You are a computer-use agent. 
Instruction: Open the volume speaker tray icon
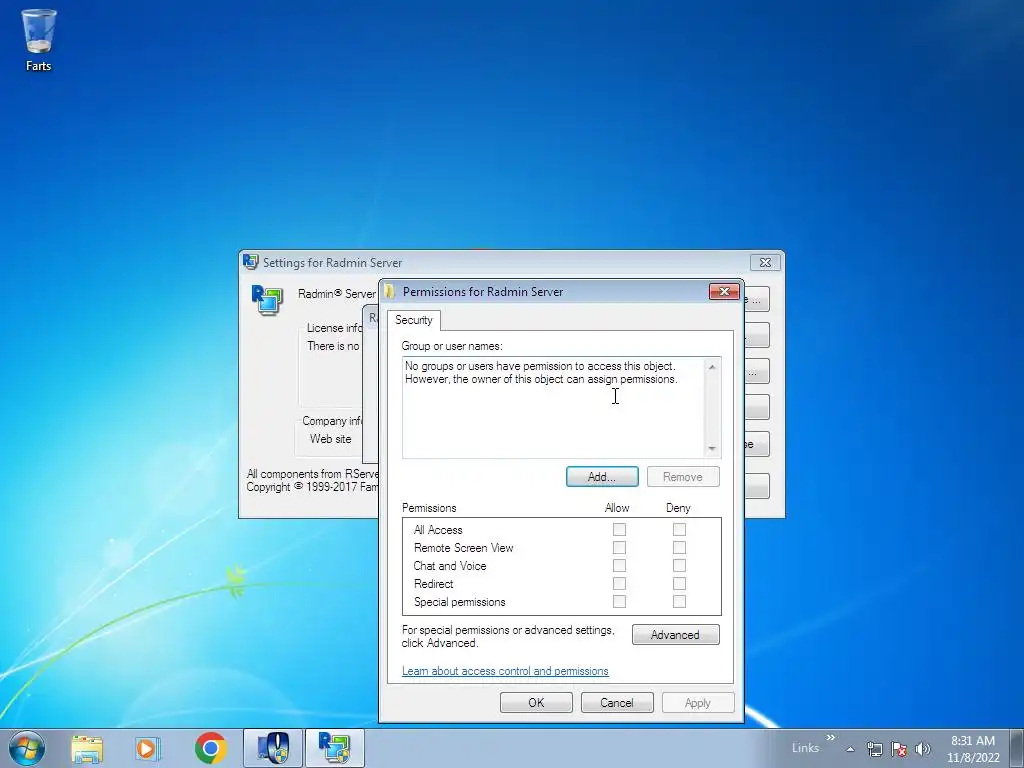(x=922, y=749)
